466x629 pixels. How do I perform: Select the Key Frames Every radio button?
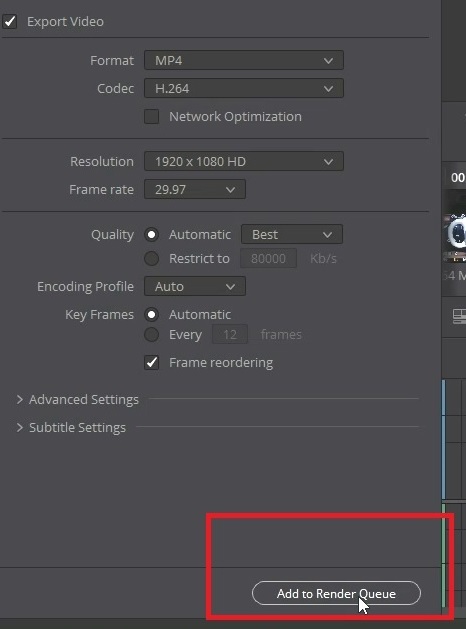coord(152,335)
